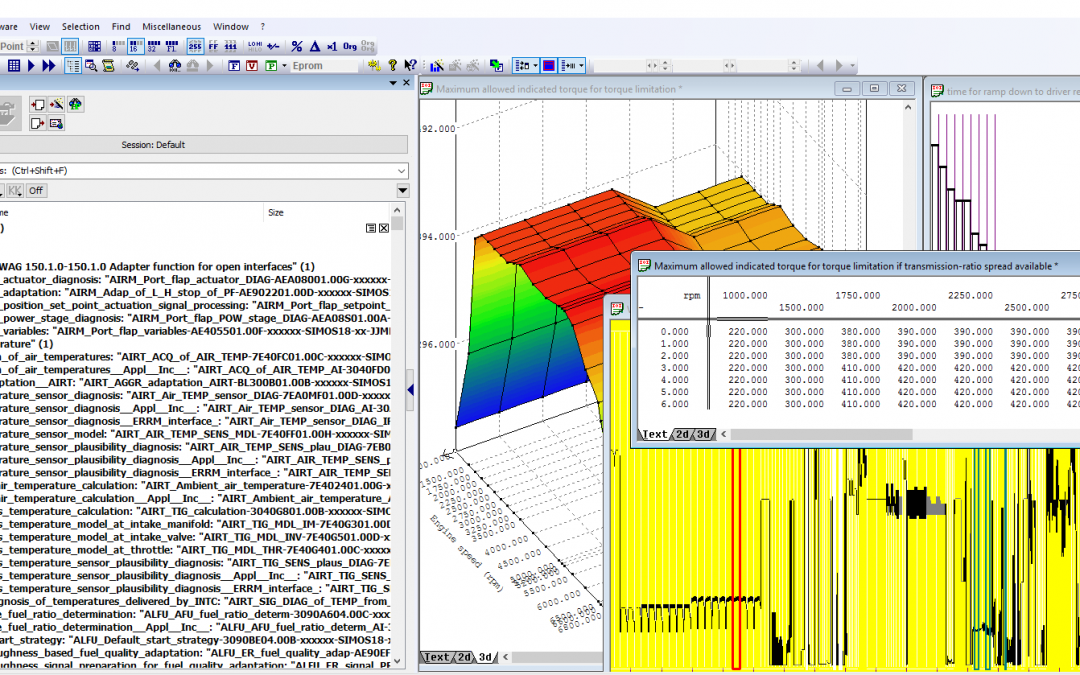Open the far-right navigation toolbar dropdown arrow
This screenshot has height=675, width=1080.
(x=853, y=65)
